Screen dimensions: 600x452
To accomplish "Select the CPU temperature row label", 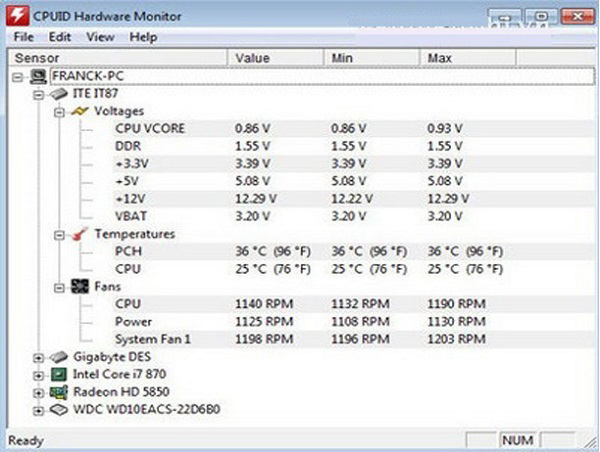I will pos(128,269).
